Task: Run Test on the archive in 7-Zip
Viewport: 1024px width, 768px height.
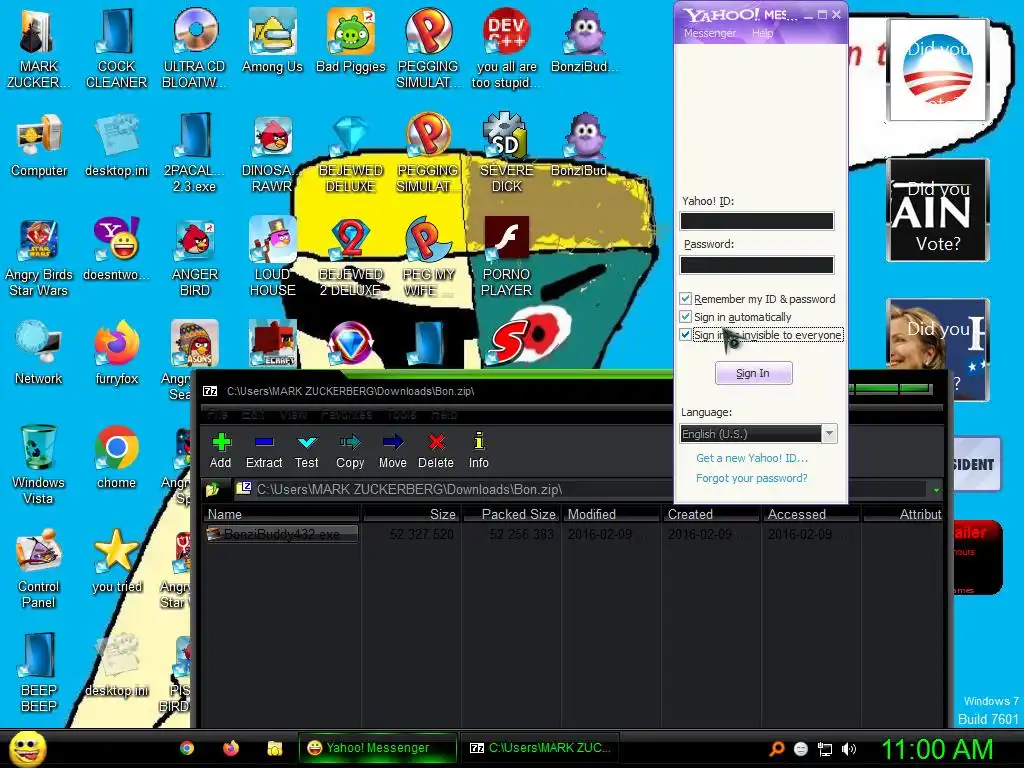Action: pos(306,451)
